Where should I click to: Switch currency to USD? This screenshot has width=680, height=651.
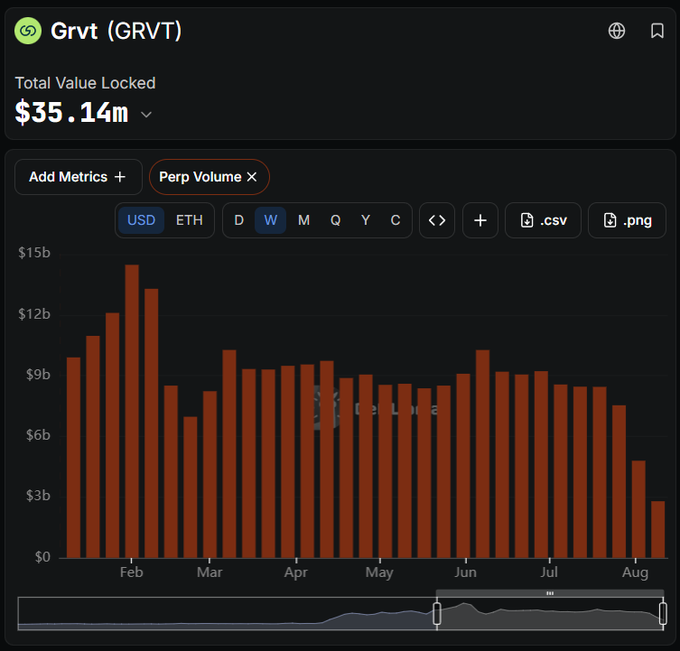tap(141, 220)
